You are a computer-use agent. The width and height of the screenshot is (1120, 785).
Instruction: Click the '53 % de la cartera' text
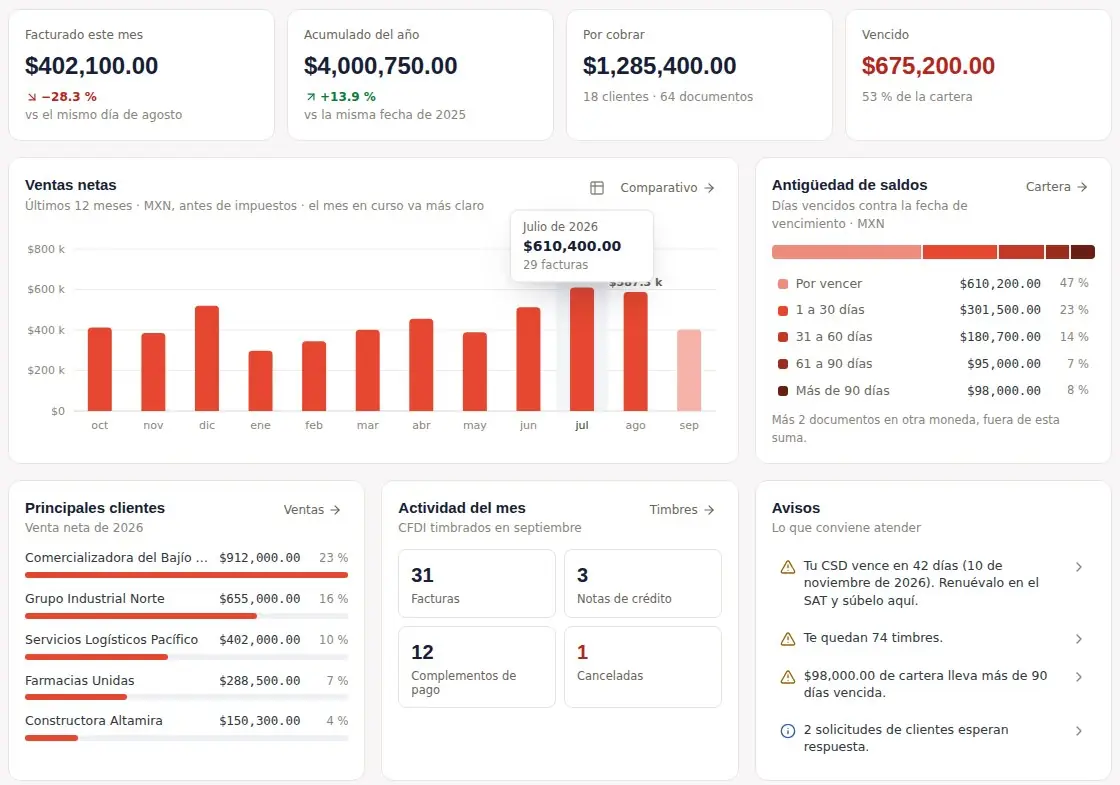click(x=916, y=96)
